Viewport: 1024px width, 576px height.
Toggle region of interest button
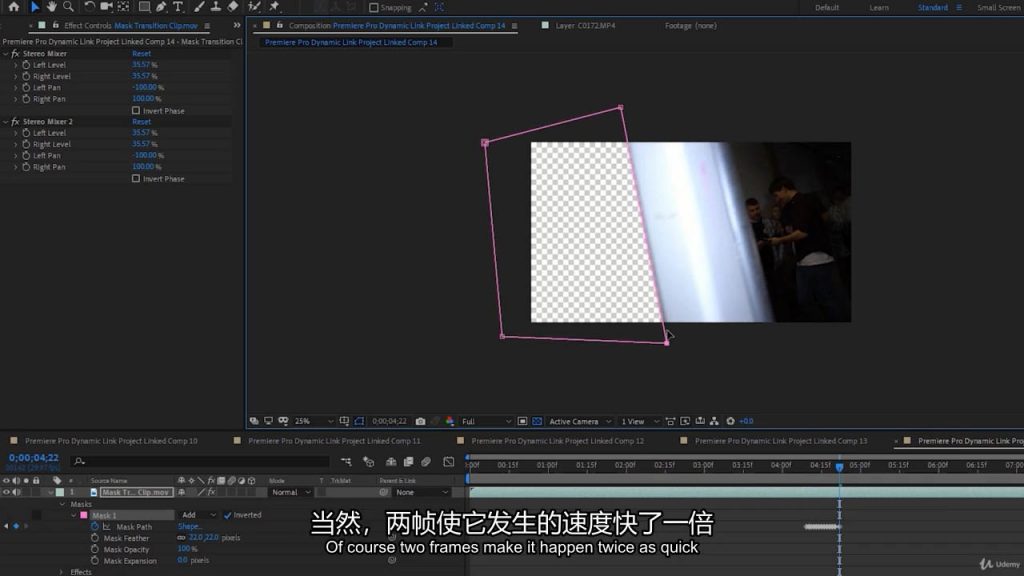click(522, 421)
